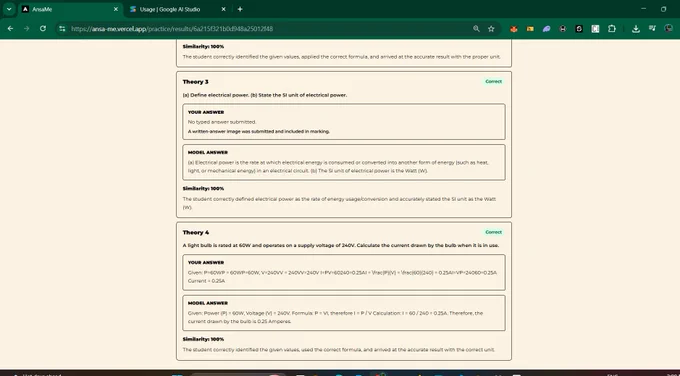Click Theory 3 model answer paragraph
The width and height of the screenshot is (680, 376).
338,167
